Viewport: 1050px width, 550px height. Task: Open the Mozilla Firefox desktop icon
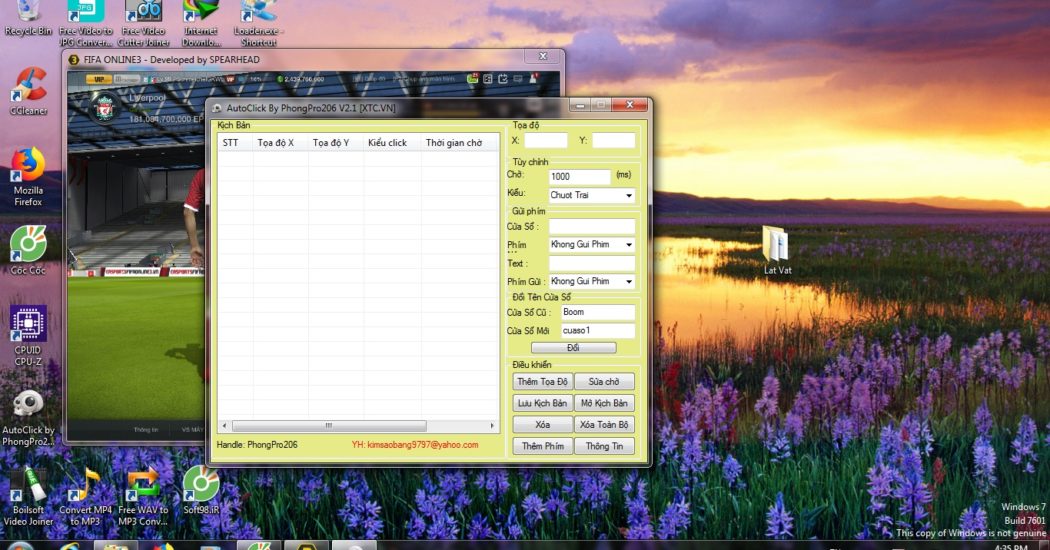point(28,177)
